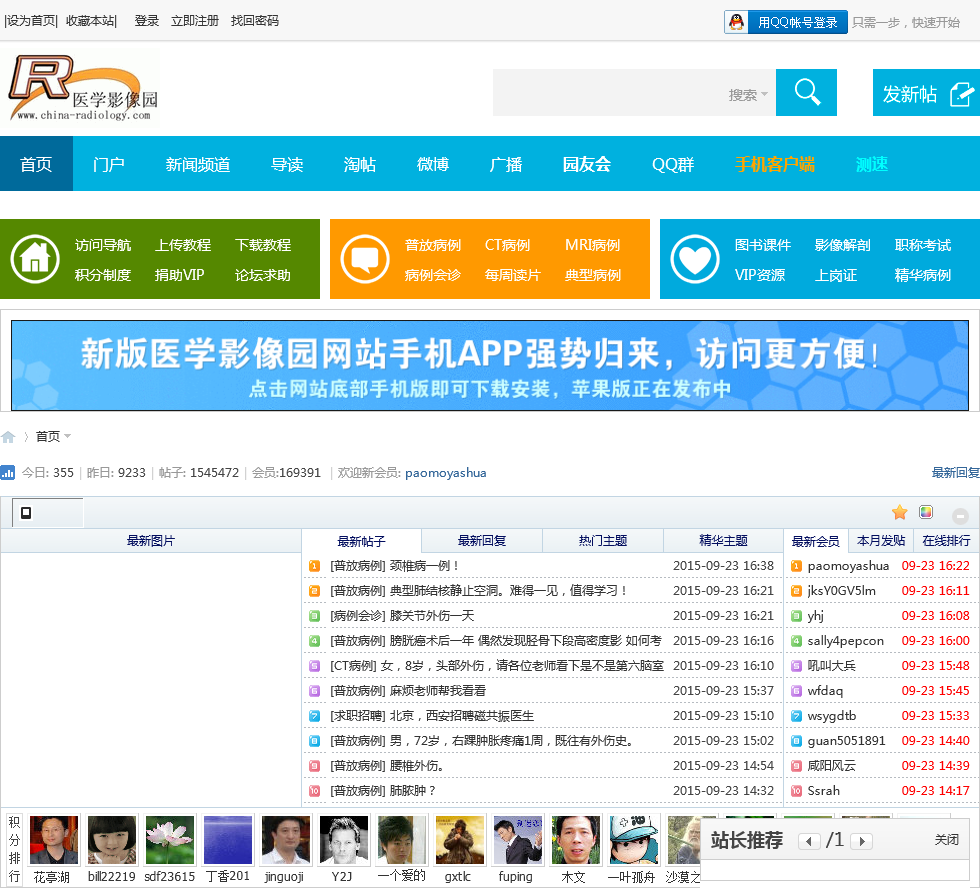
Task: Click 设为首页 link
Action: (31, 21)
